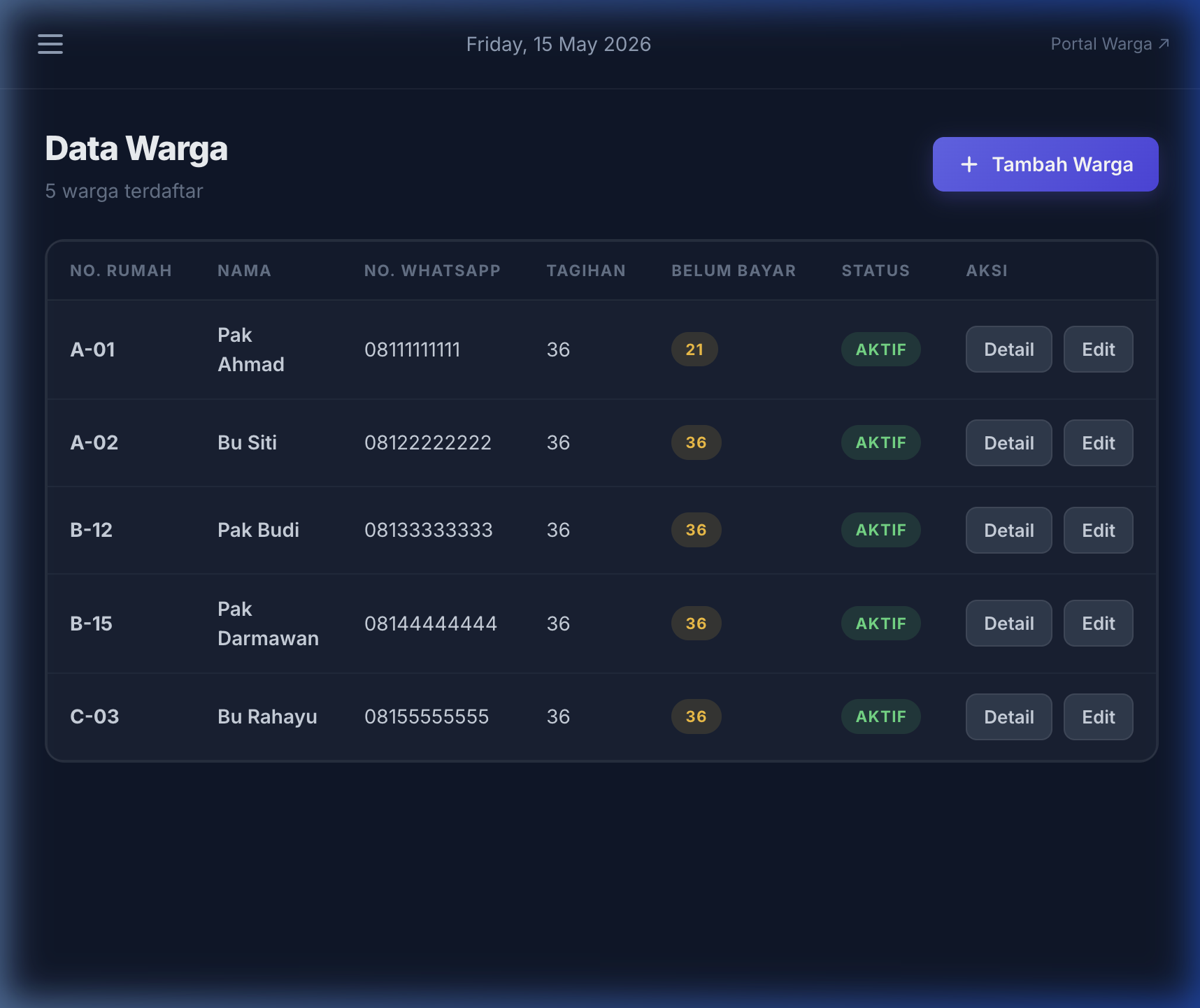Select the NO. RUMAH column header
This screenshot has width=1200, height=1008.
coord(121,271)
